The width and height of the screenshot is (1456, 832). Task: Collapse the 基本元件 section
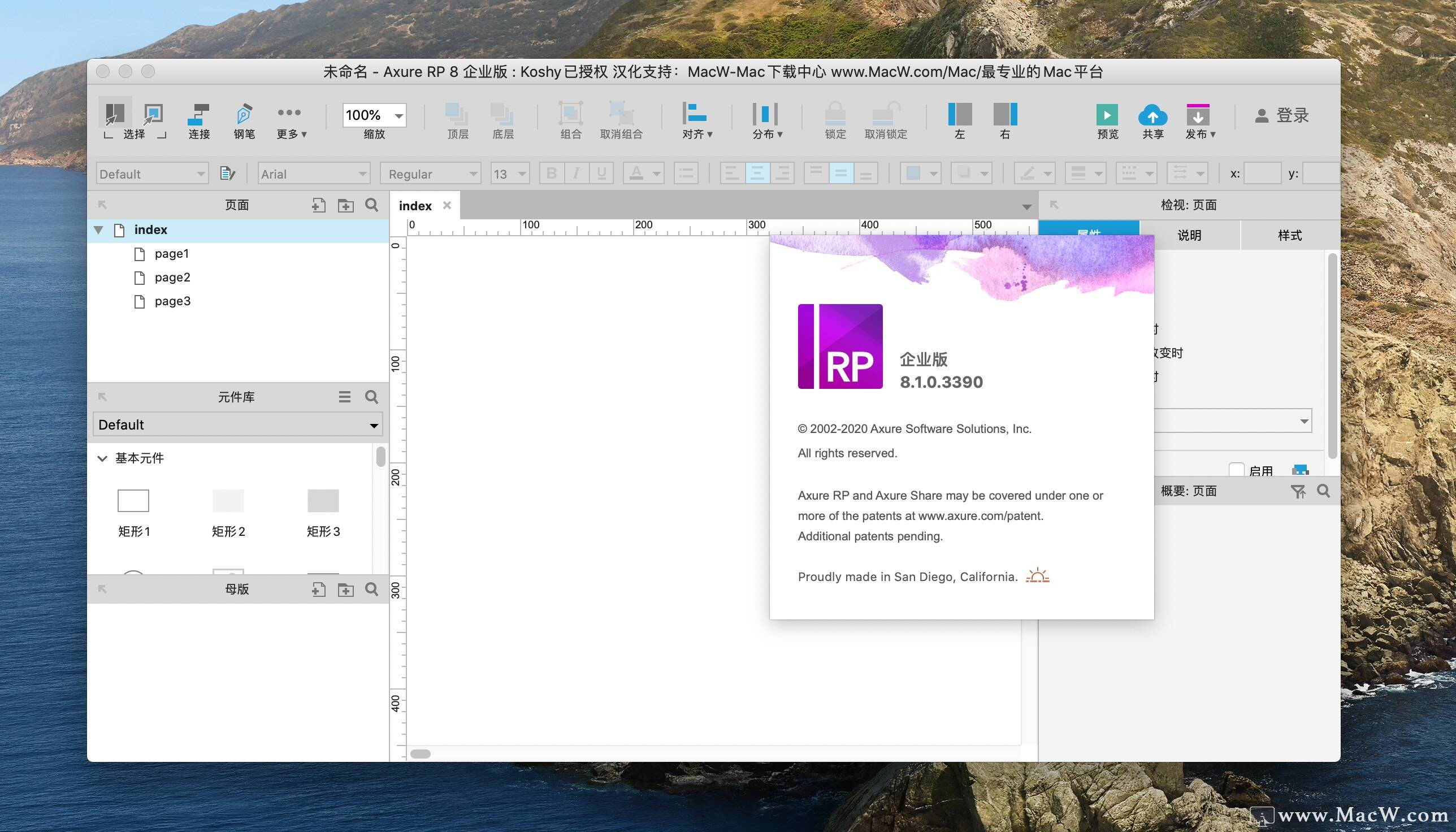102,458
